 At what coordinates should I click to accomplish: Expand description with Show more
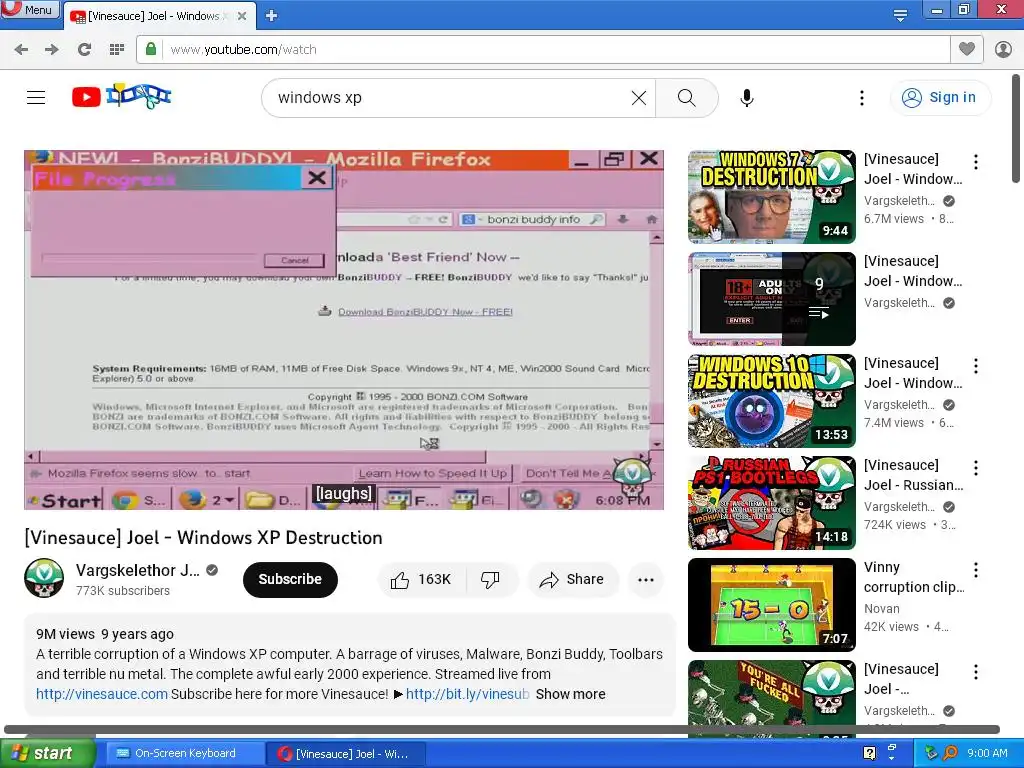pyautogui.click(x=570, y=694)
